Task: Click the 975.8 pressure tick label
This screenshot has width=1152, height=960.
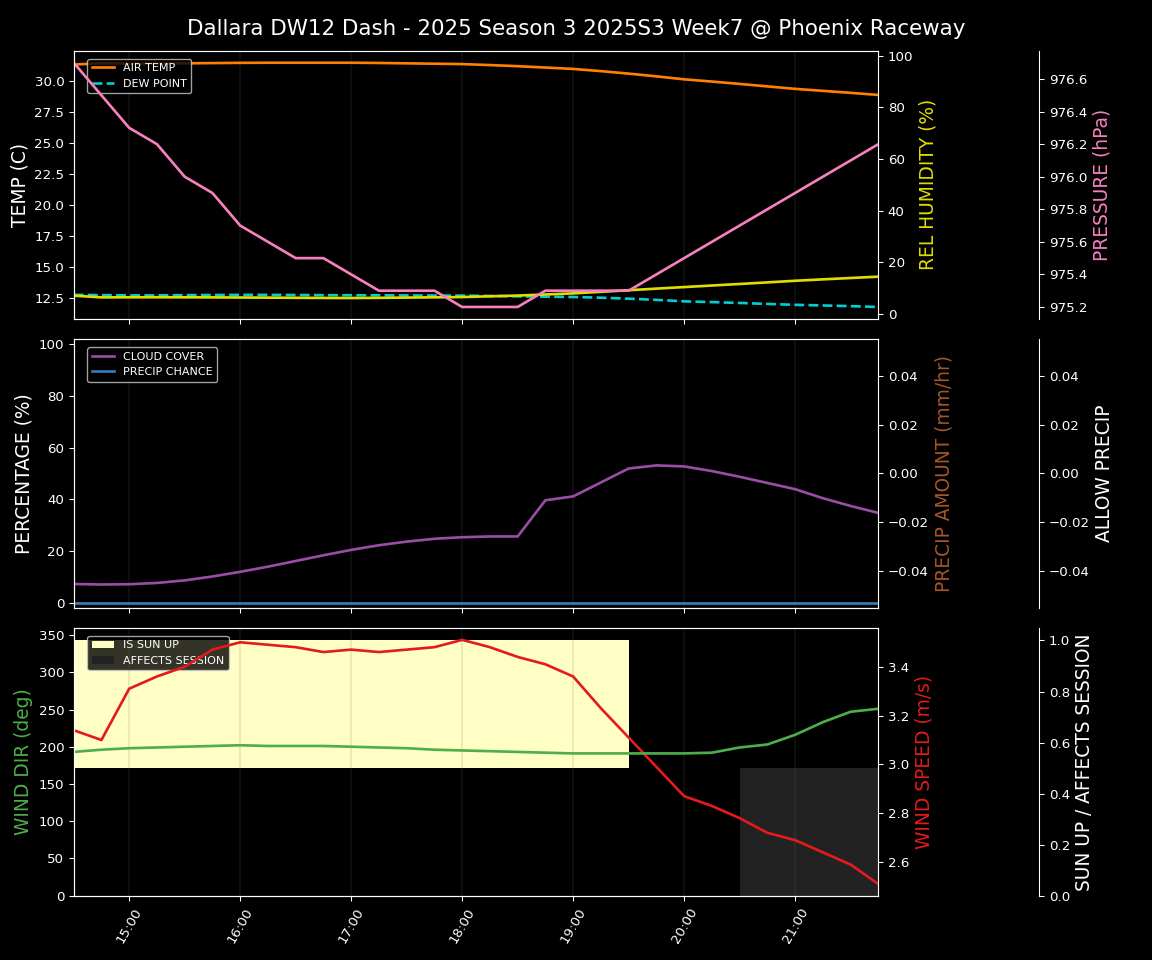Action: point(1068,210)
